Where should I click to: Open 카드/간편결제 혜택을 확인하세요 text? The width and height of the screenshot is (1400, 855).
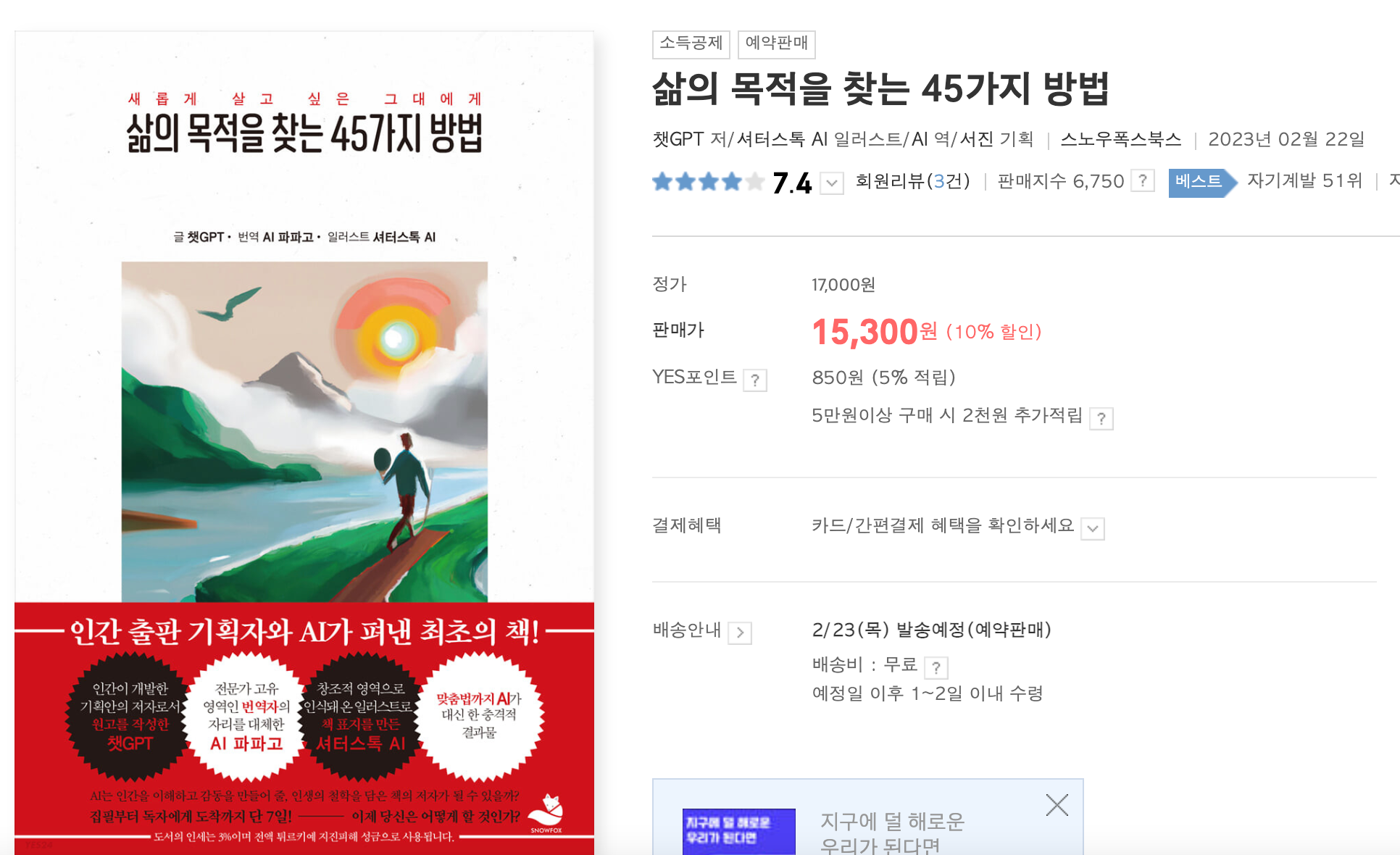[943, 525]
